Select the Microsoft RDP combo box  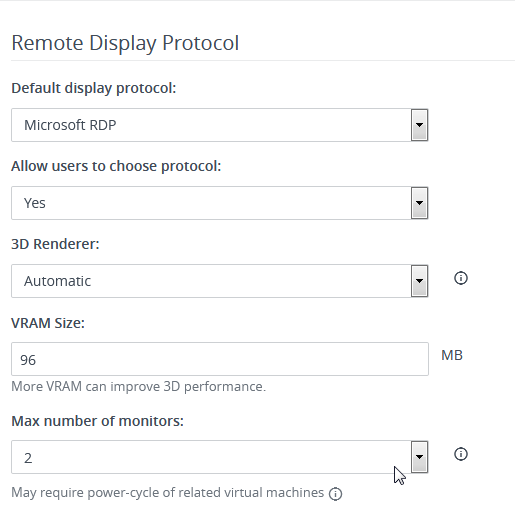pyautogui.click(x=220, y=125)
